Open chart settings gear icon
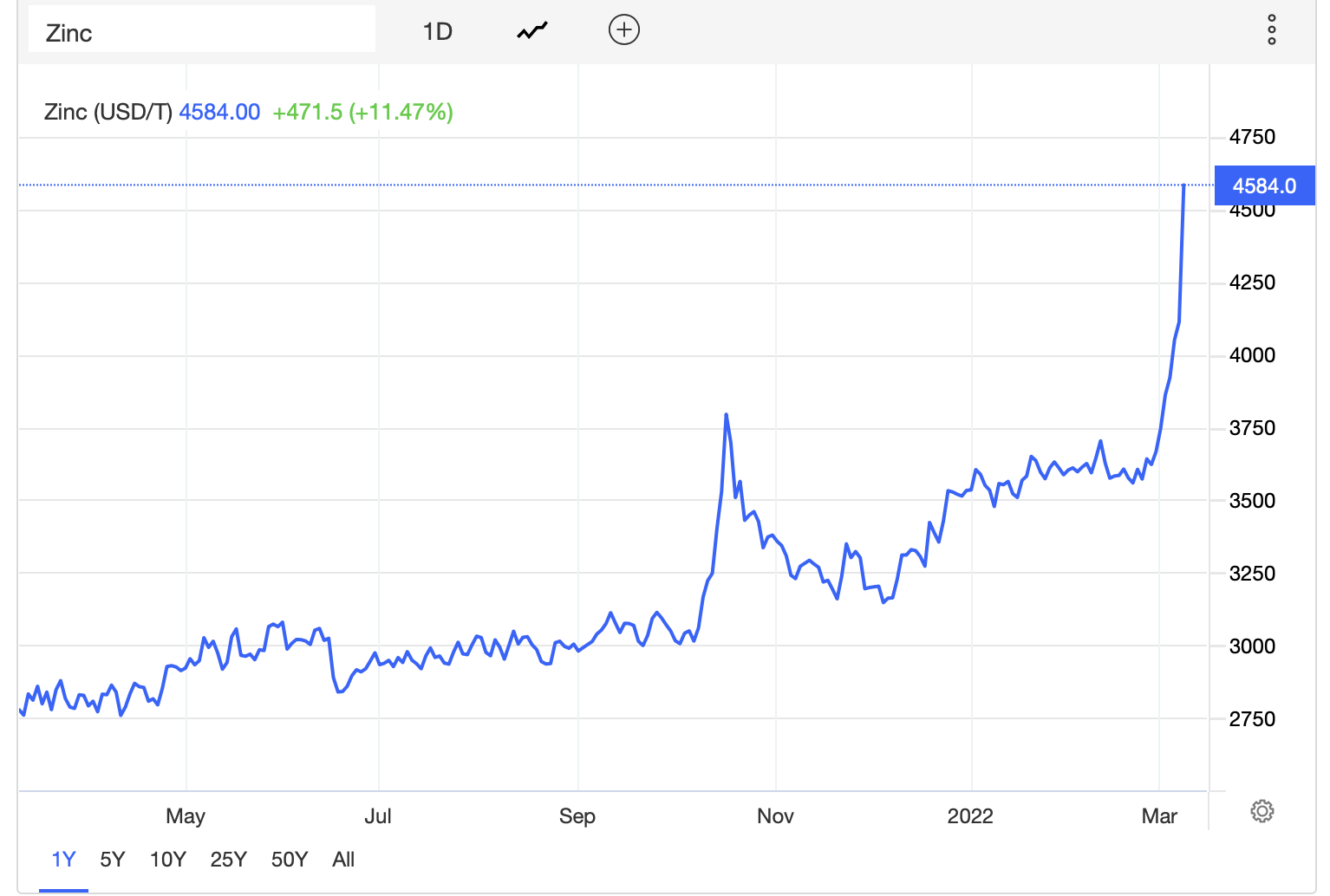The image size is (1330, 896). tap(1262, 811)
